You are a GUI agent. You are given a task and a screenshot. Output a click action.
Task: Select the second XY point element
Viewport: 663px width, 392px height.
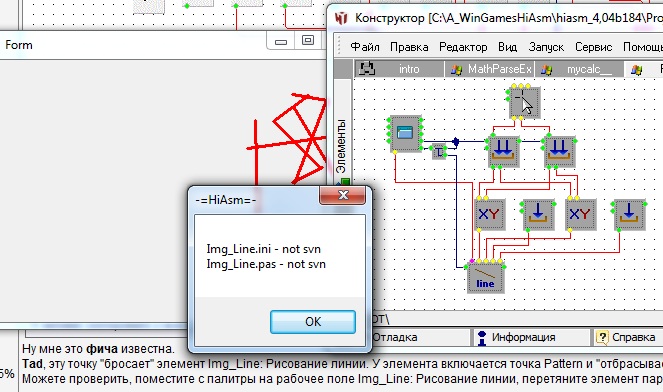tap(581, 214)
